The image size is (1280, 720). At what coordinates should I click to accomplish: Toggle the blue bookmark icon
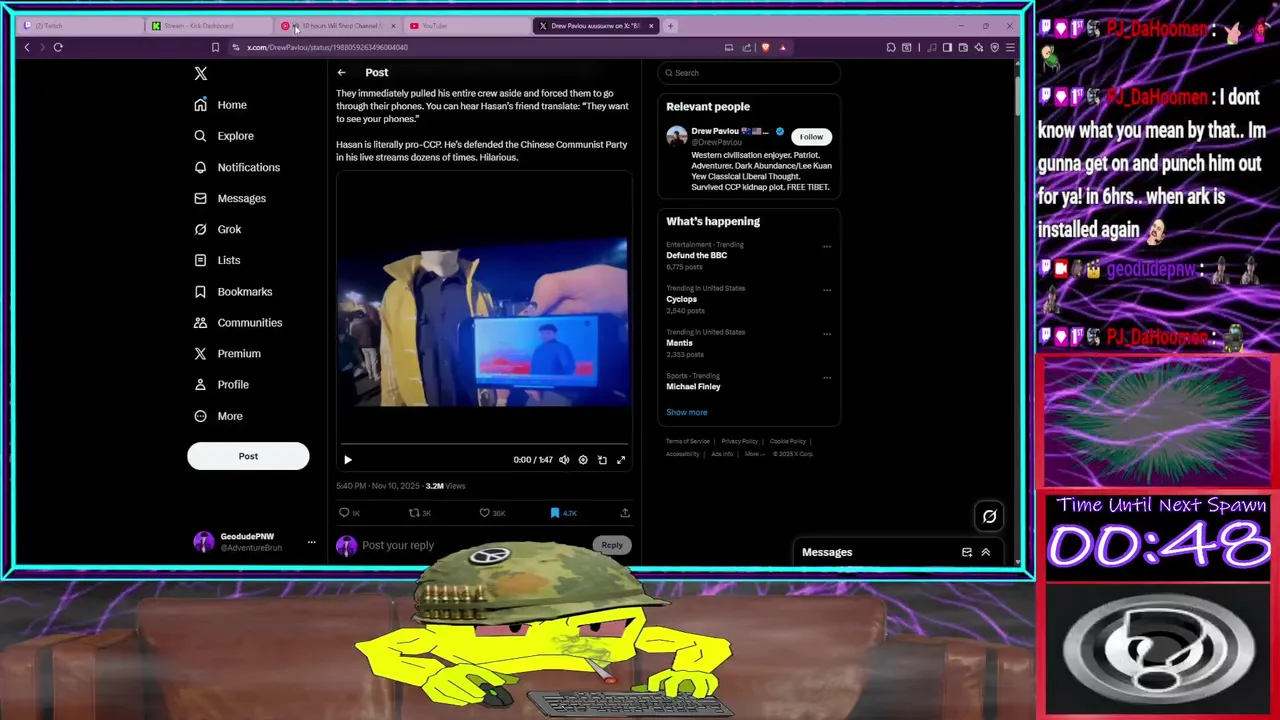pos(555,513)
